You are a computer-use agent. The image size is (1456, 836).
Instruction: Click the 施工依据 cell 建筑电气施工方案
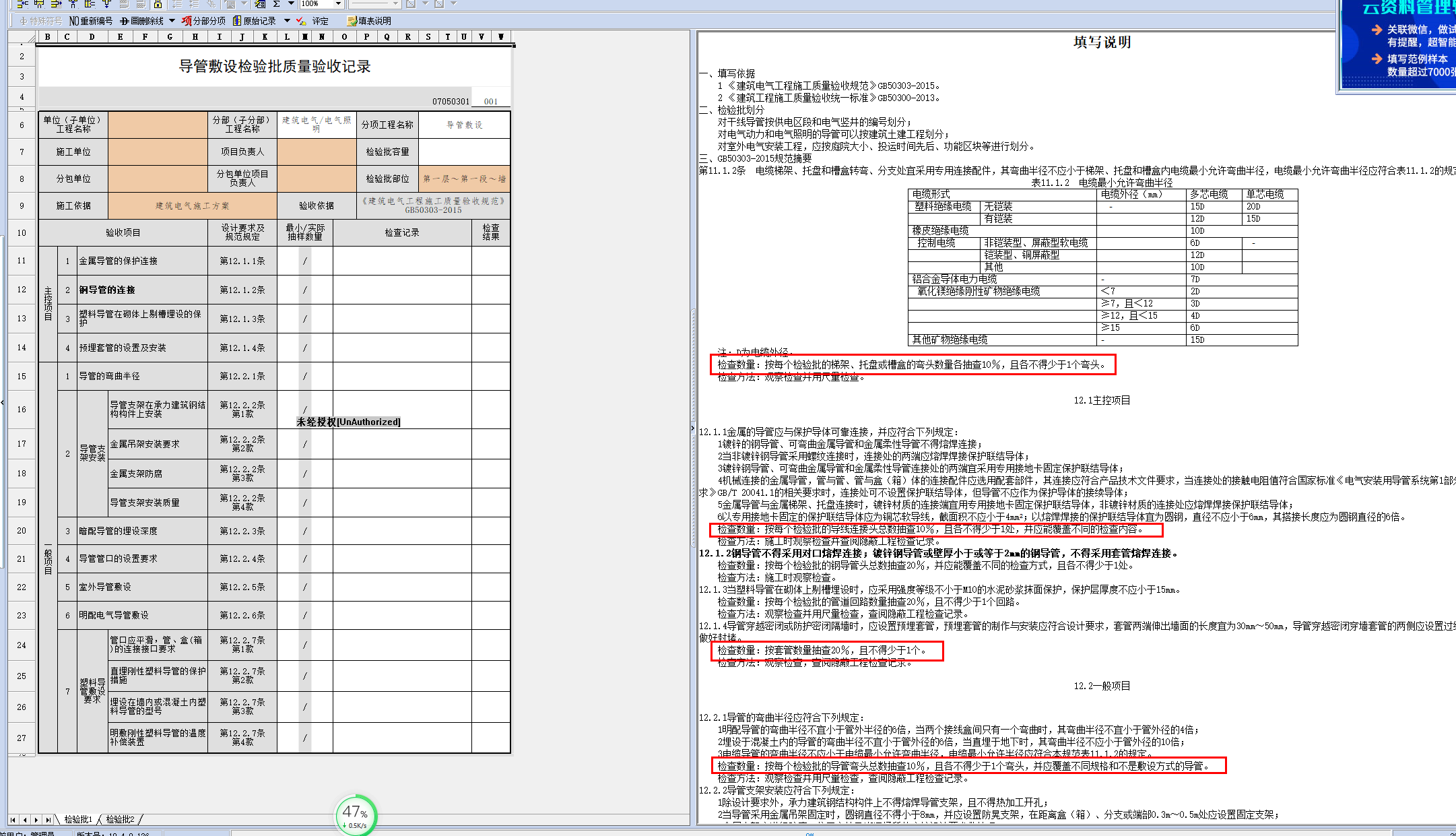click(x=192, y=206)
